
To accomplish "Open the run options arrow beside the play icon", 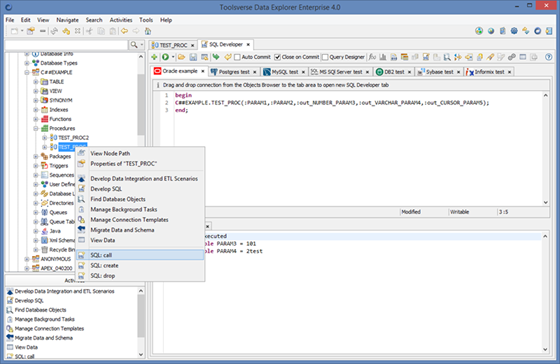I will click(173, 57).
